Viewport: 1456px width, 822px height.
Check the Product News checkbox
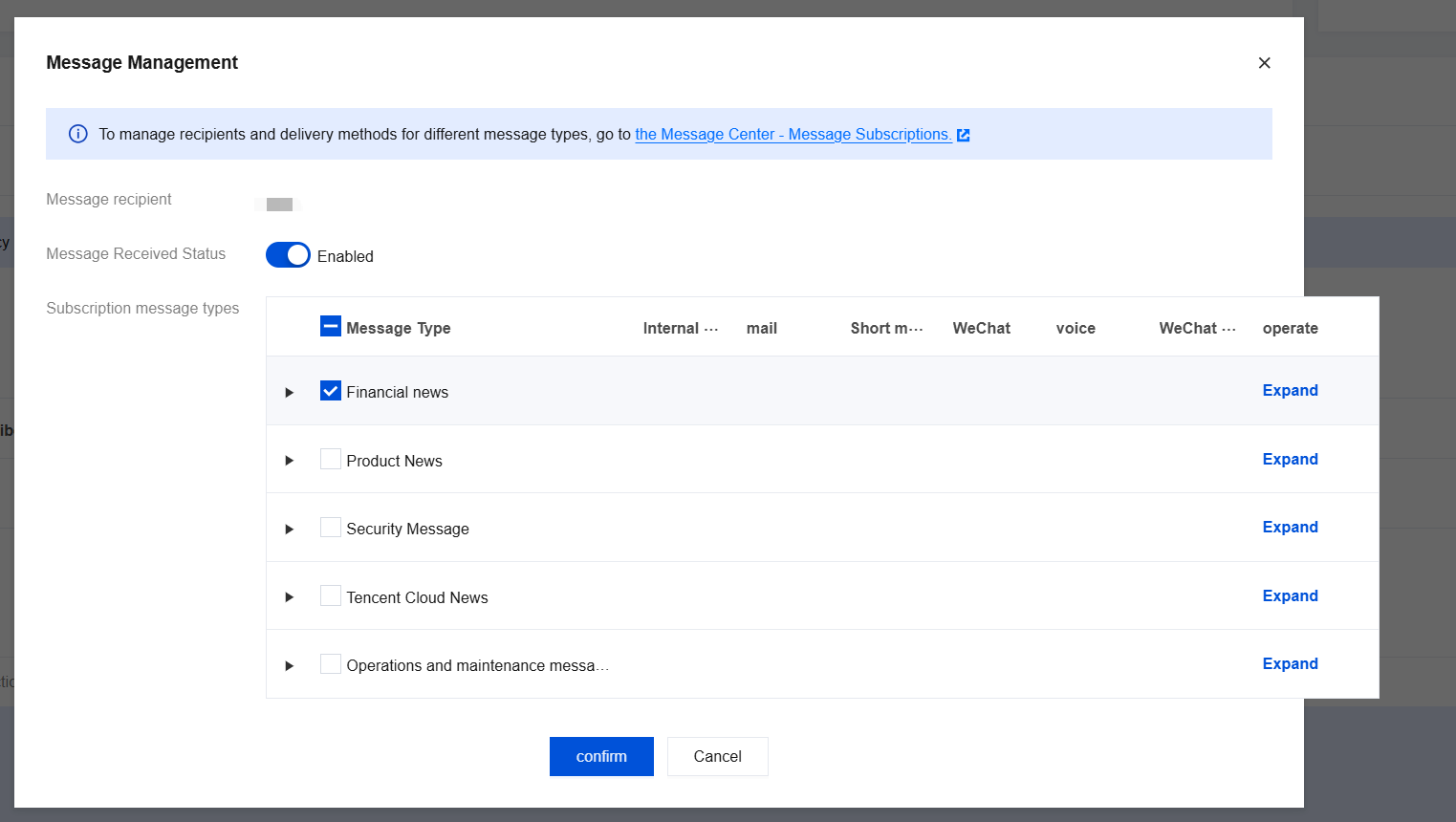click(x=331, y=460)
